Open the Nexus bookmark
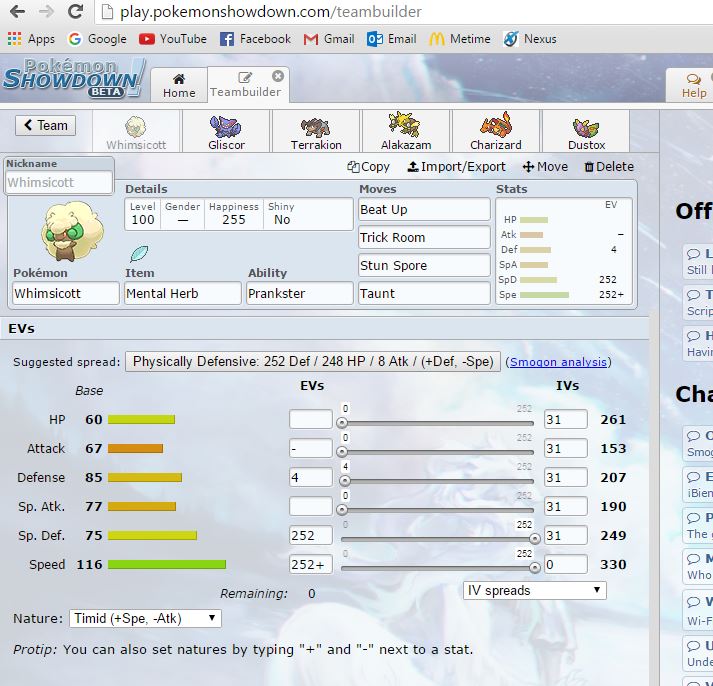The height and width of the screenshot is (686, 713). [x=530, y=39]
